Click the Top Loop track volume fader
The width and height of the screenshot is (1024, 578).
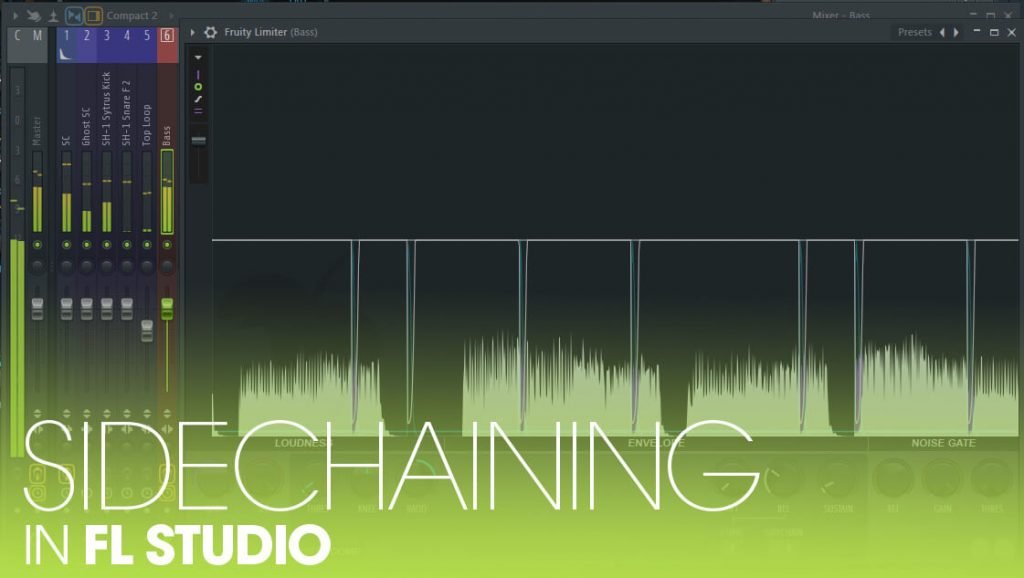tap(147, 330)
